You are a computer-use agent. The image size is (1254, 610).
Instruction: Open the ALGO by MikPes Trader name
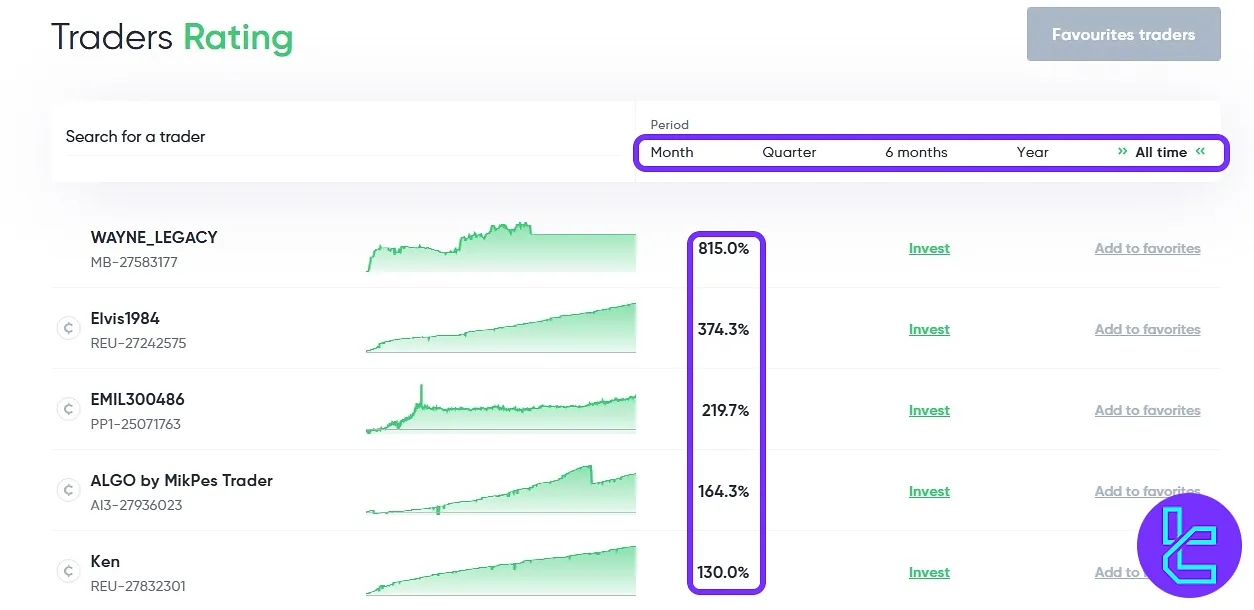coord(181,480)
